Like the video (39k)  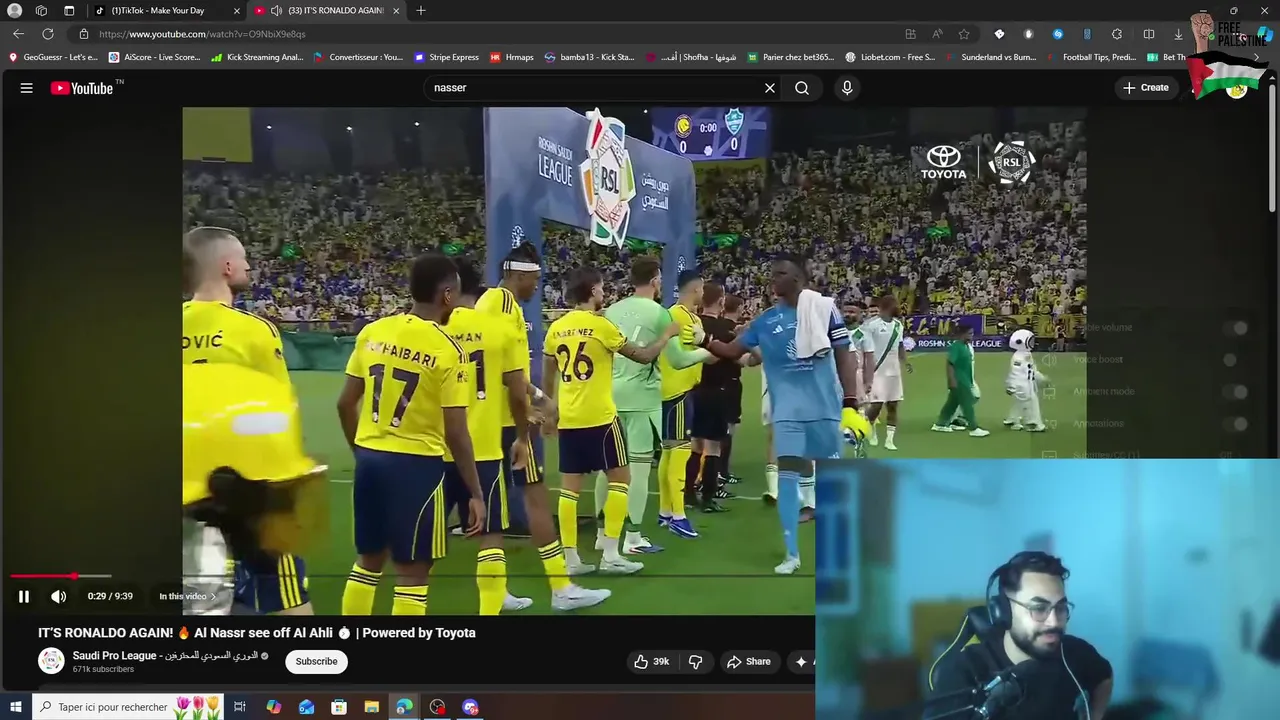click(651, 661)
